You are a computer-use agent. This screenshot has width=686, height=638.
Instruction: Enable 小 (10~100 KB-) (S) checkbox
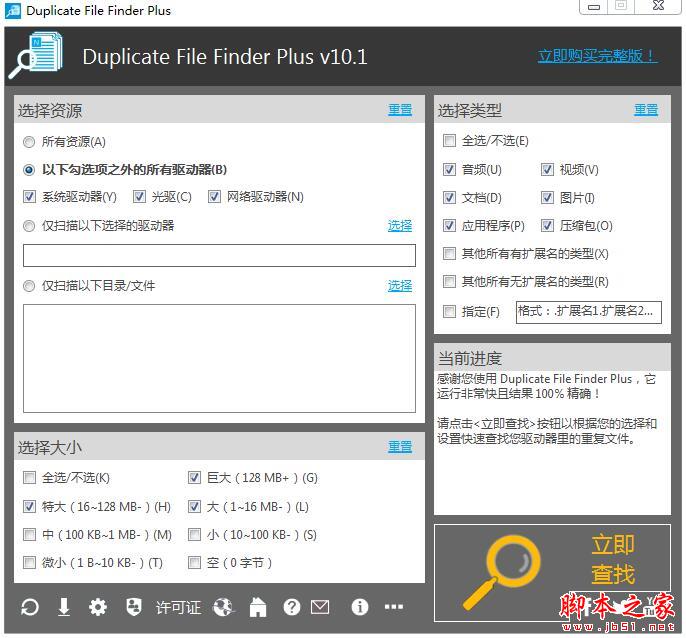coord(194,535)
